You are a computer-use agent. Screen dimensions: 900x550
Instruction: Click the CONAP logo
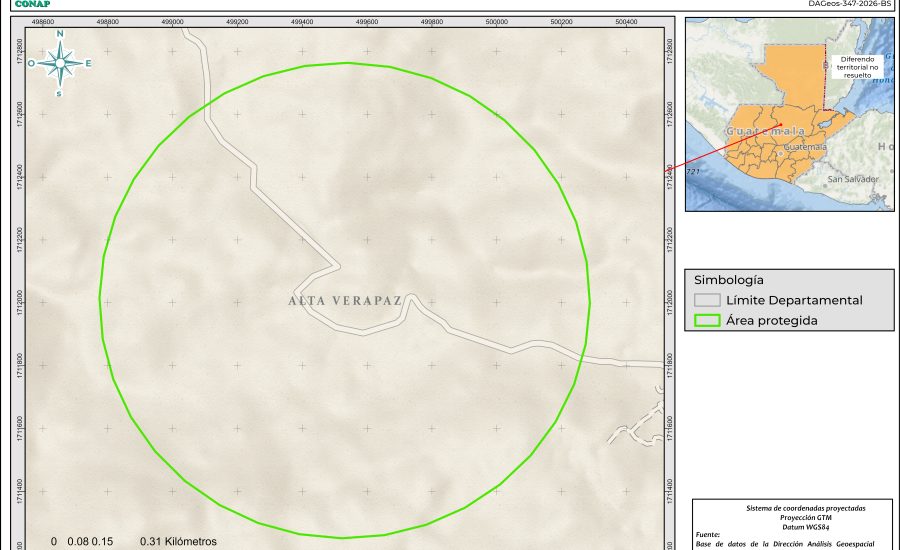tap(32, 4)
